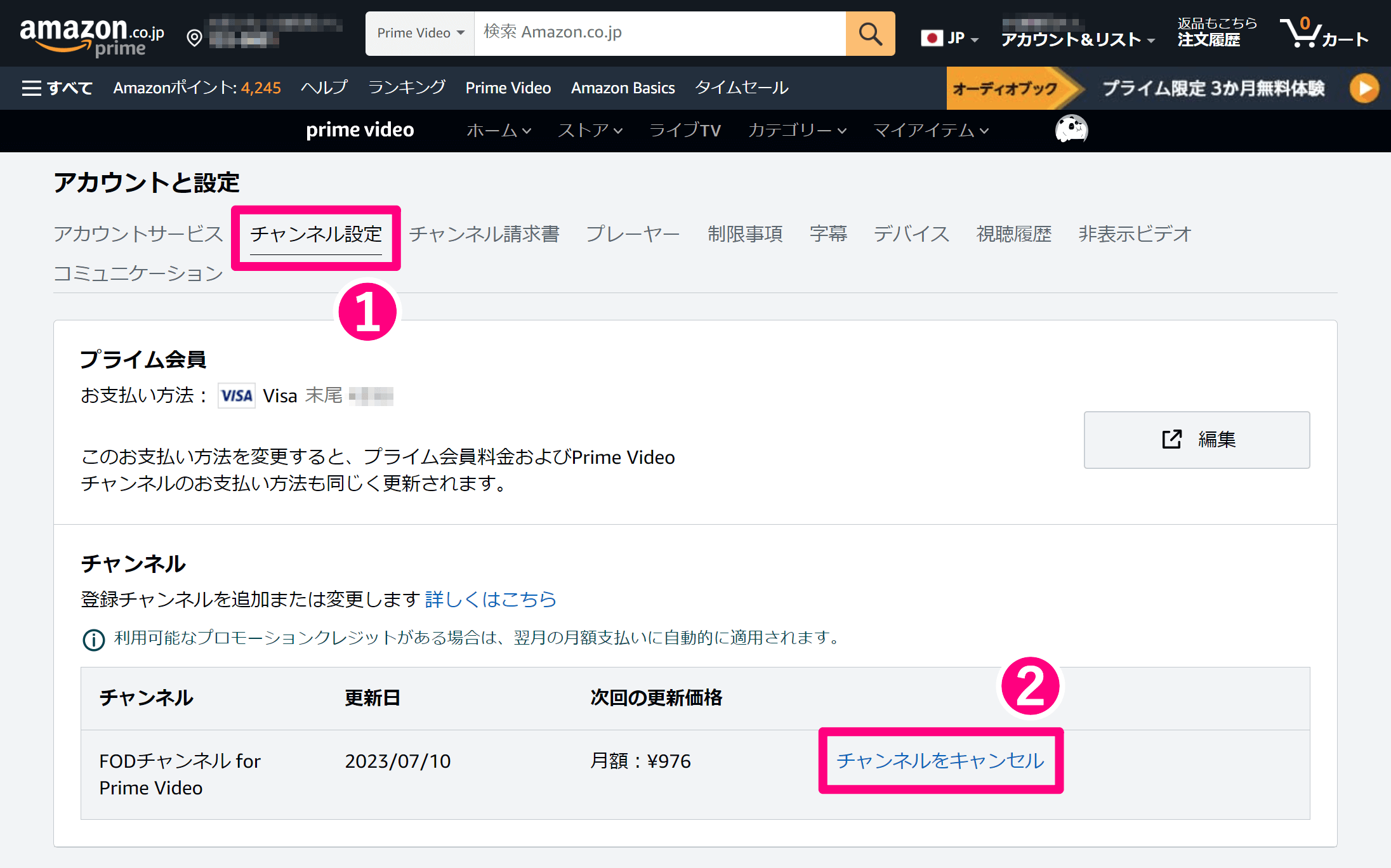Switch to 制限事項 tab
This screenshot has height=868, width=1391.
[x=745, y=233]
